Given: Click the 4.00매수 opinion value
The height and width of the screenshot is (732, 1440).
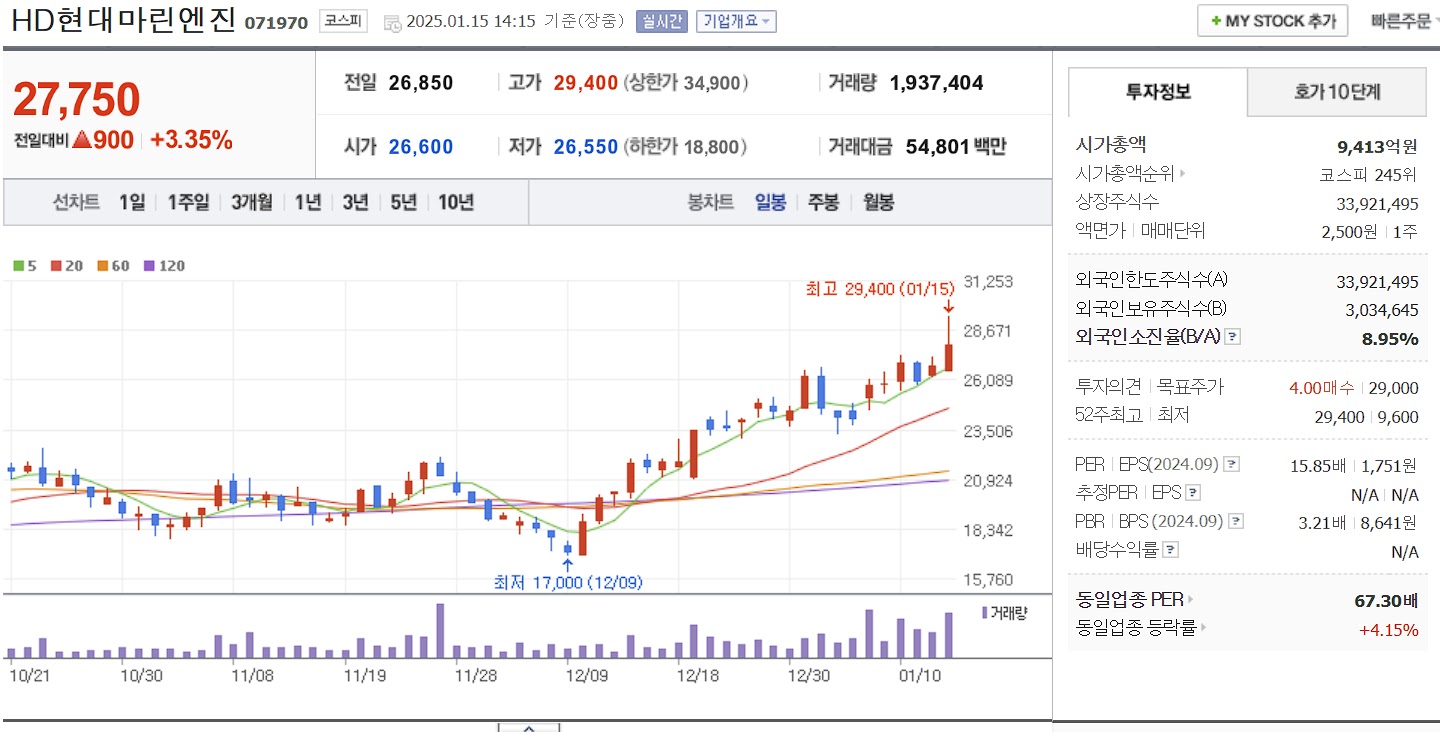Looking at the screenshot, I should point(1321,388).
